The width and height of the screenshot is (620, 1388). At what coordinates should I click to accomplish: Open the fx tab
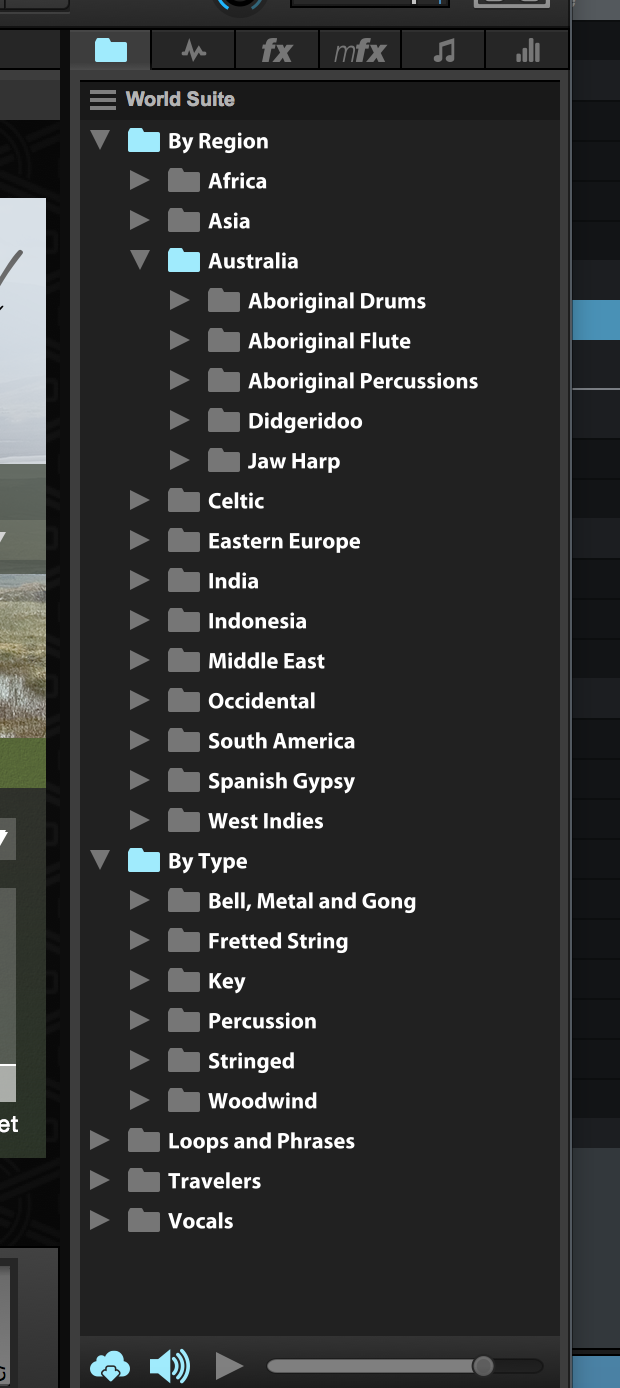click(x=277, y=50)
